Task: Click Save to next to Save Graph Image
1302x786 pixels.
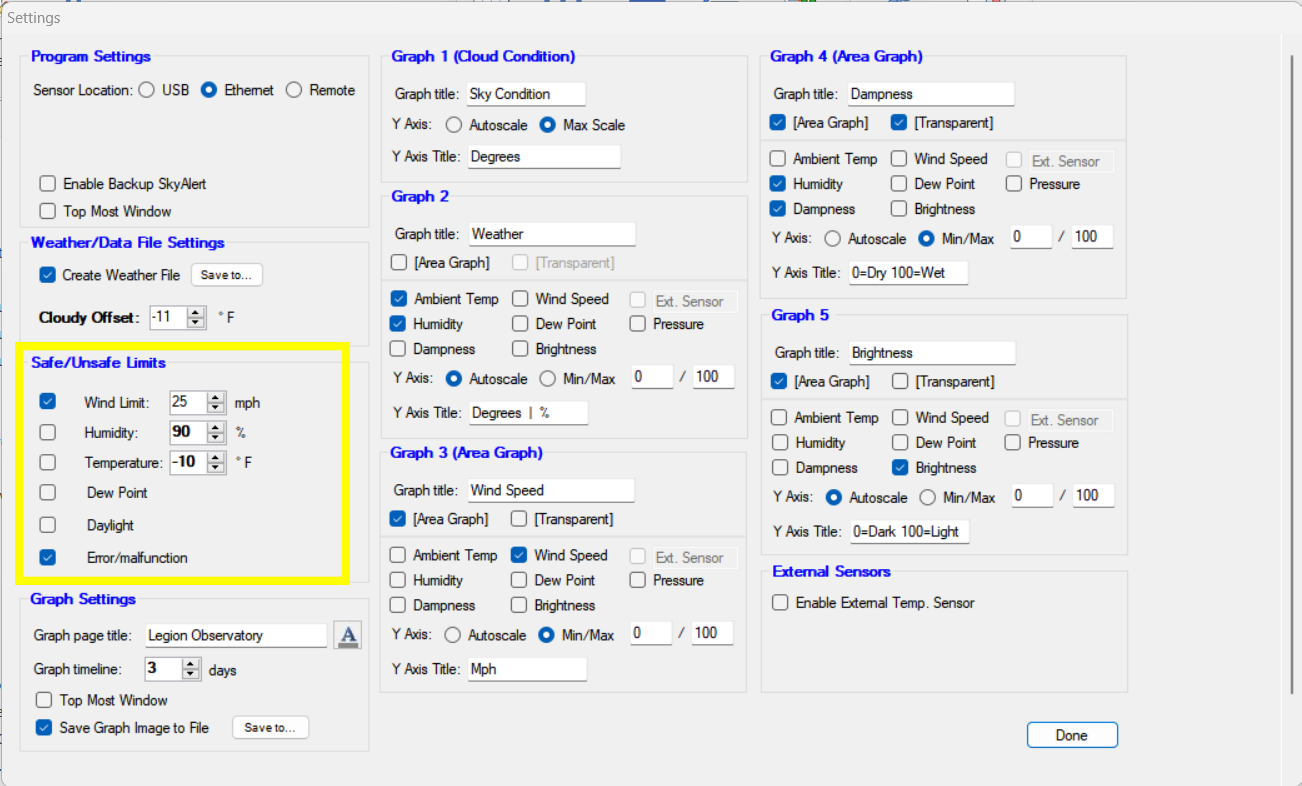Action: tap(271, 728)
